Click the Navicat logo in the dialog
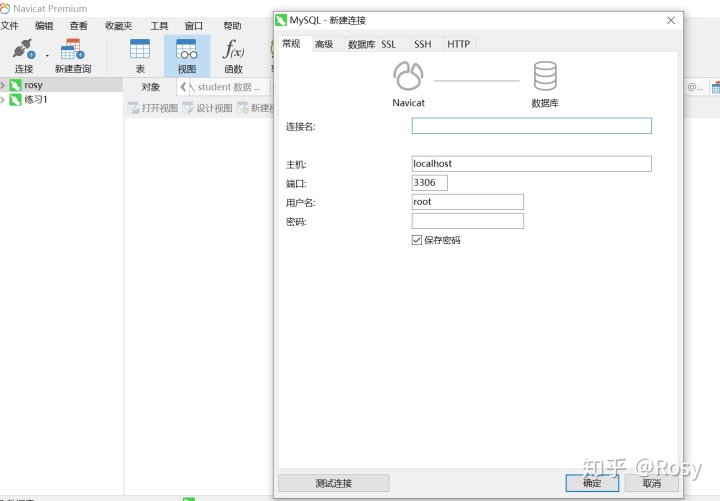 coord(408,76)
